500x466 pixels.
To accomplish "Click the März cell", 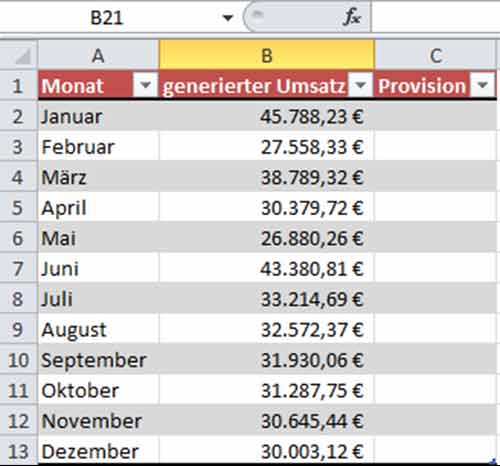I will (98, 177).
